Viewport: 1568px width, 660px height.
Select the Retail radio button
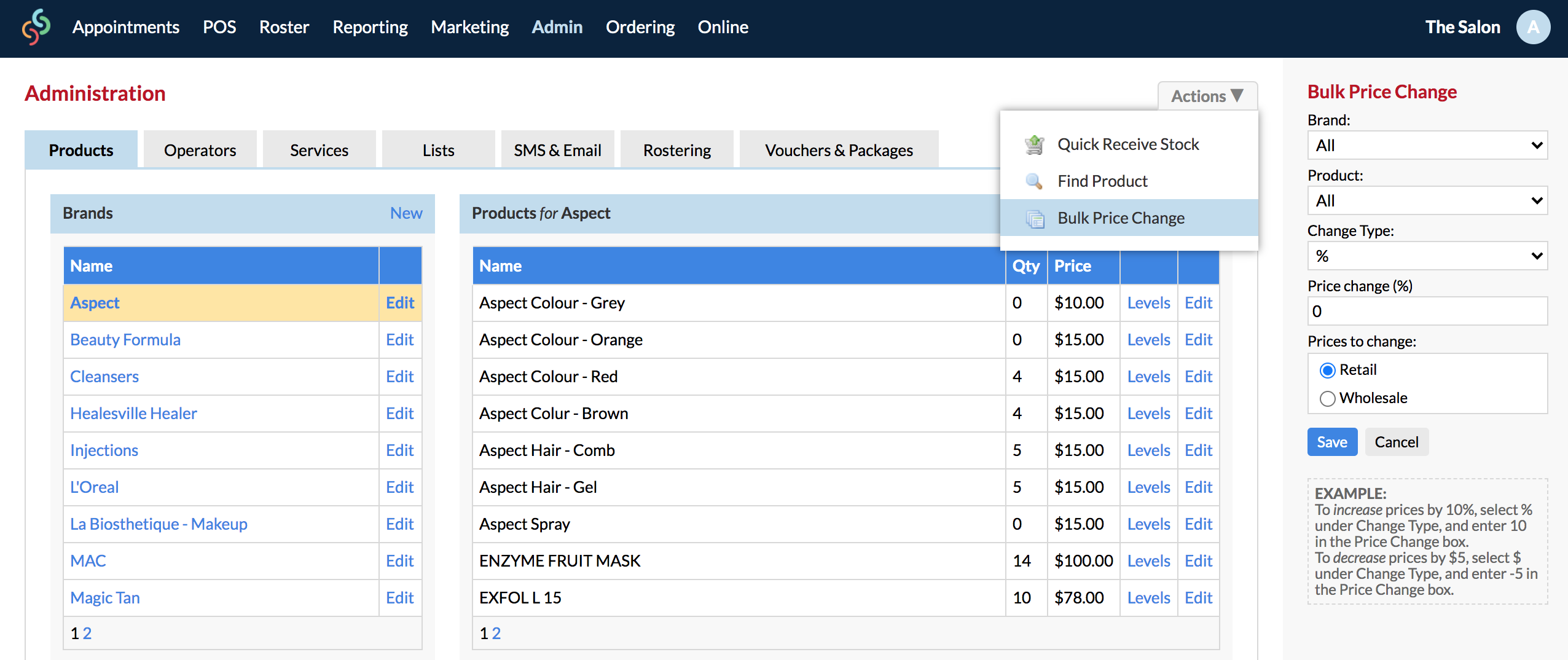click(x=1327, y=370)
